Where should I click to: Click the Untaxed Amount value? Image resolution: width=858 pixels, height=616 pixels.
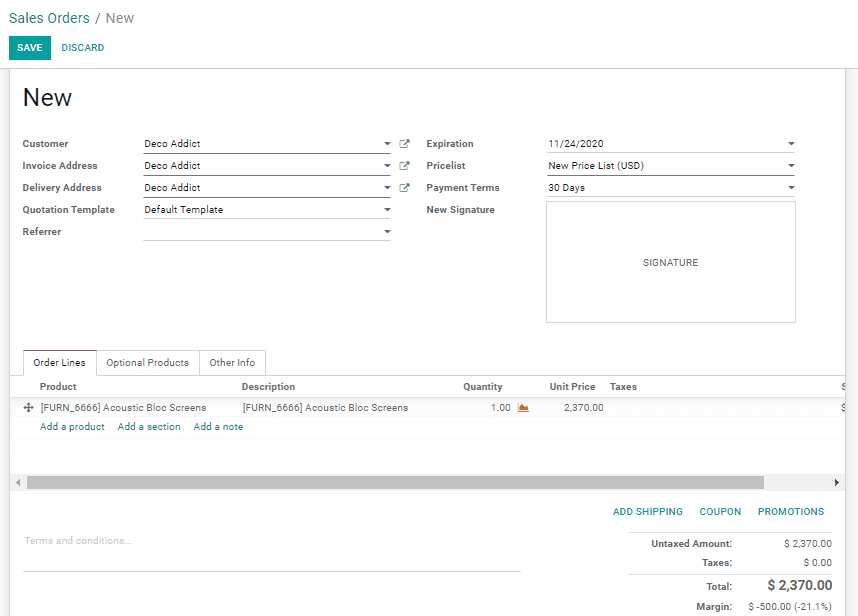pyautogui.click(x=808, y=544)
